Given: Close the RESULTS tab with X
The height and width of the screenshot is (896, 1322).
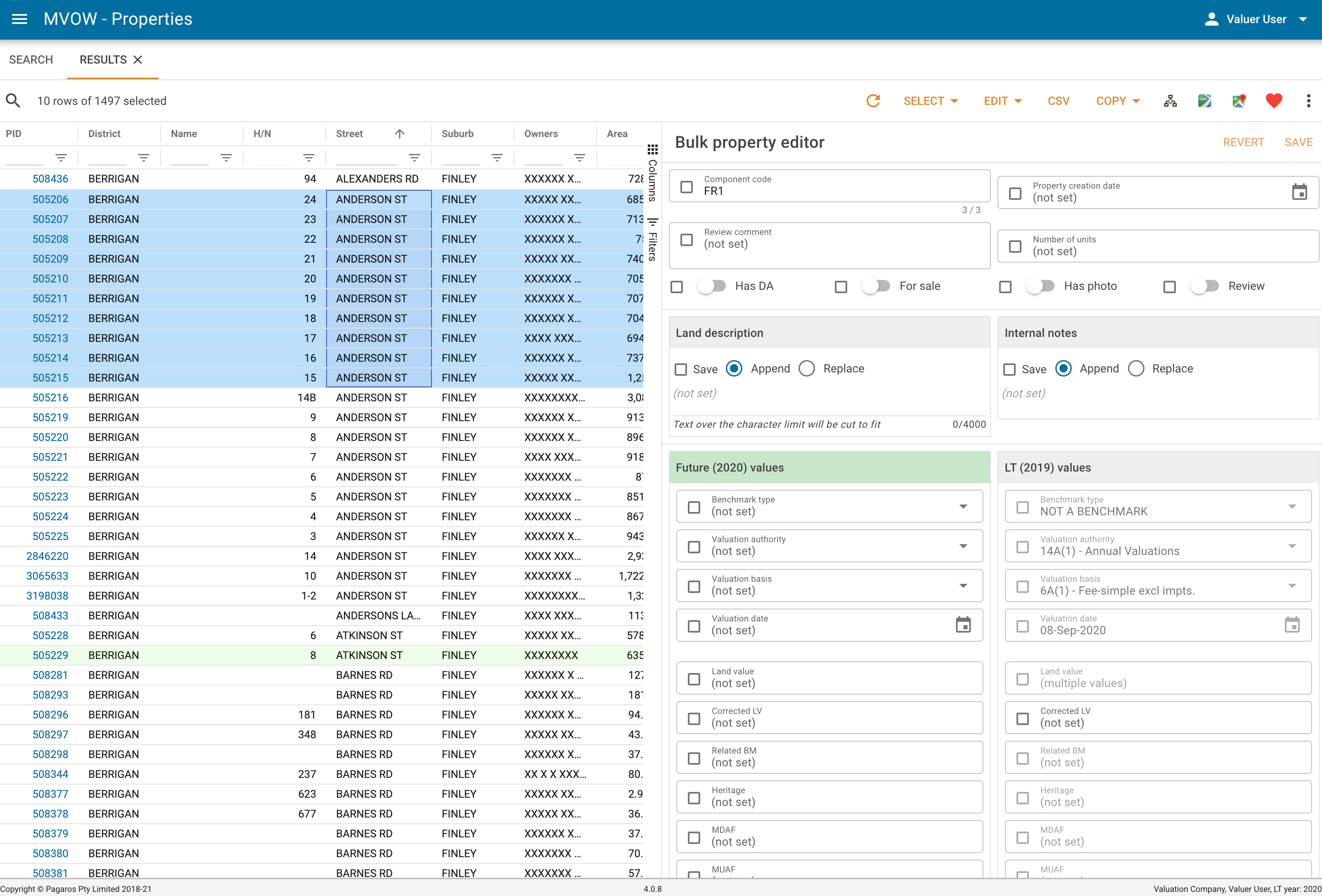Looking at the screenshot, I should point(137,60).
